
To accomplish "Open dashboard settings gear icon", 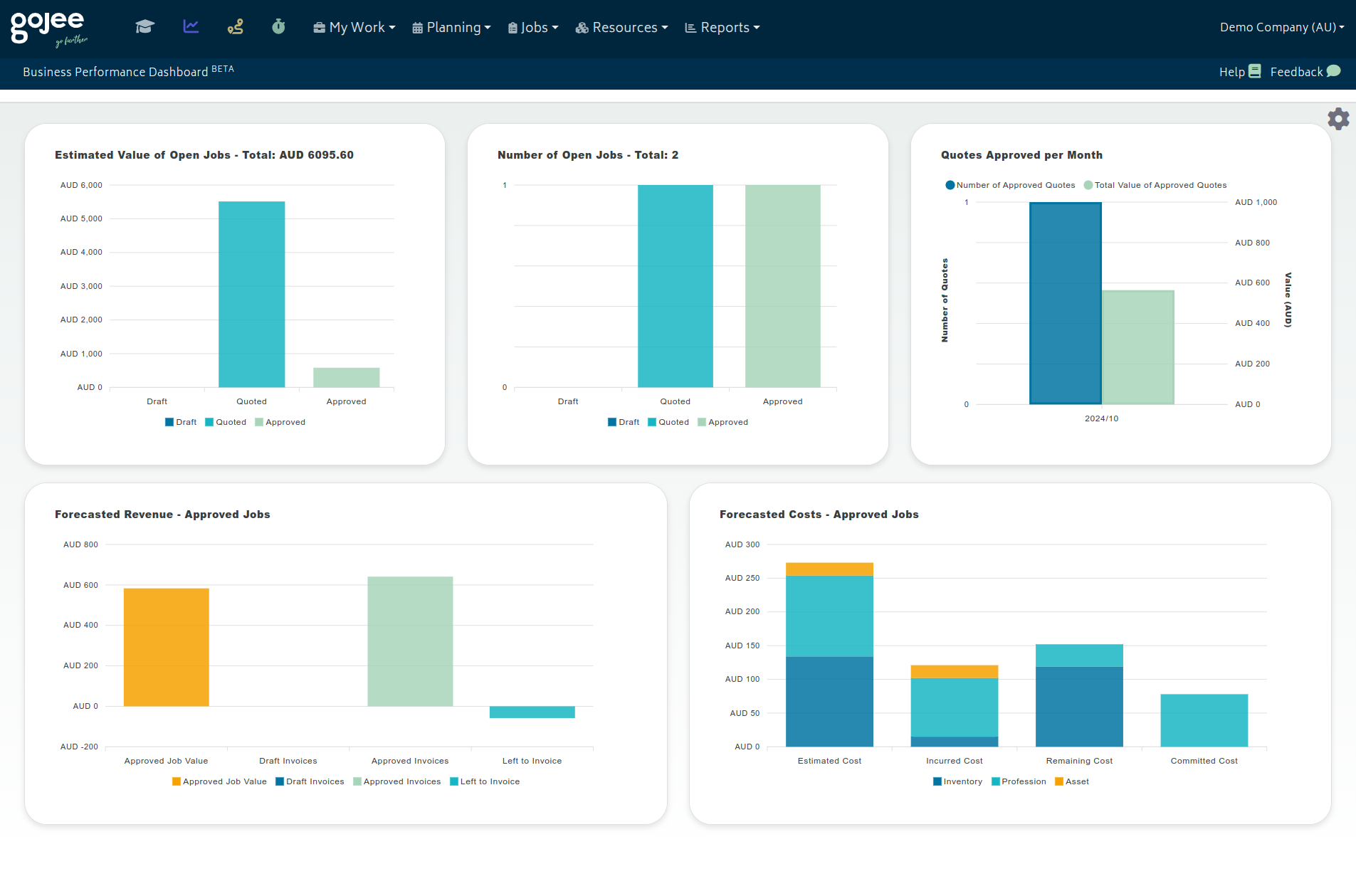I will click(1338, 118).
